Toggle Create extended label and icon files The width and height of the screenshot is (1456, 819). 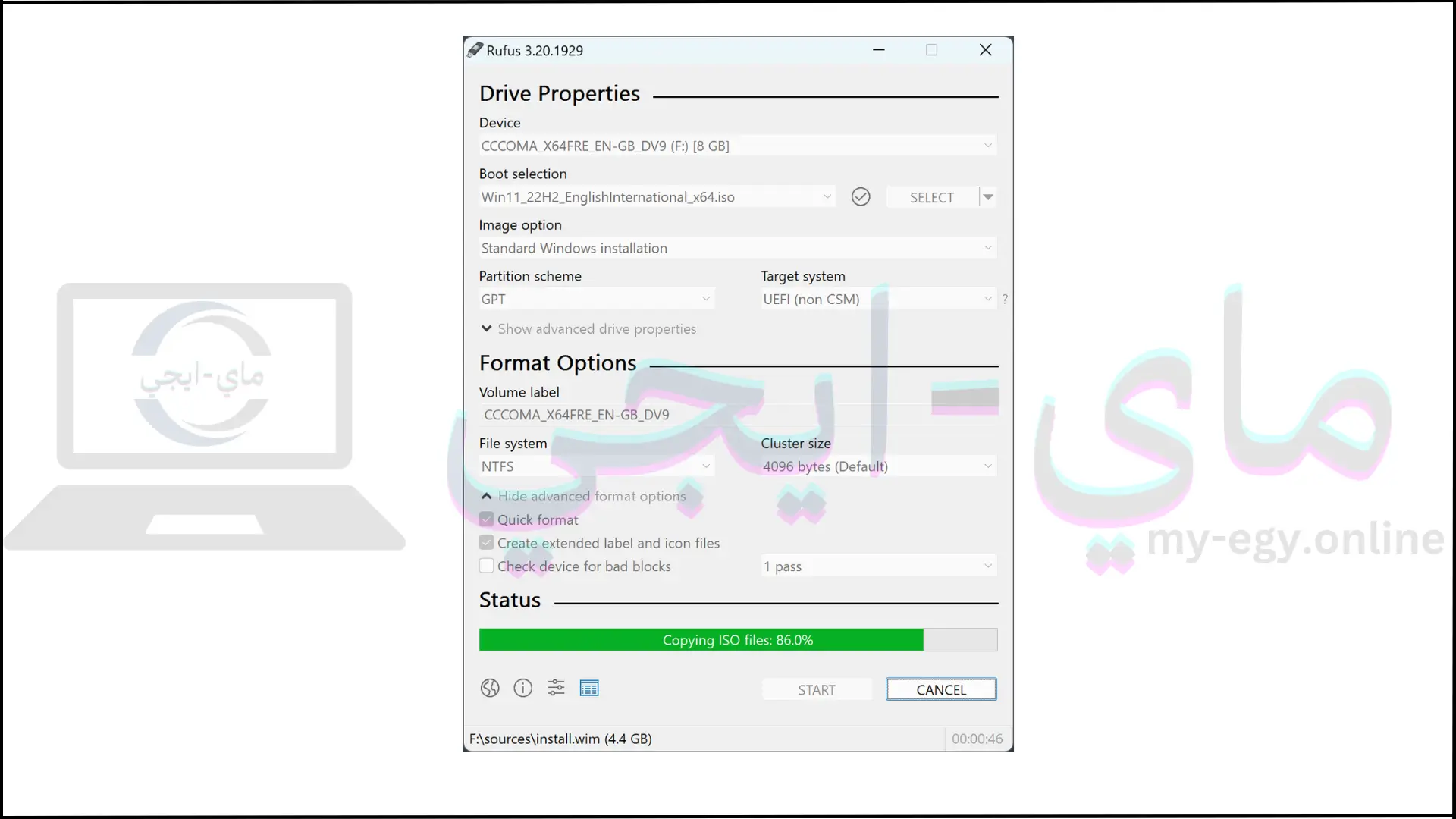(486, 542)
